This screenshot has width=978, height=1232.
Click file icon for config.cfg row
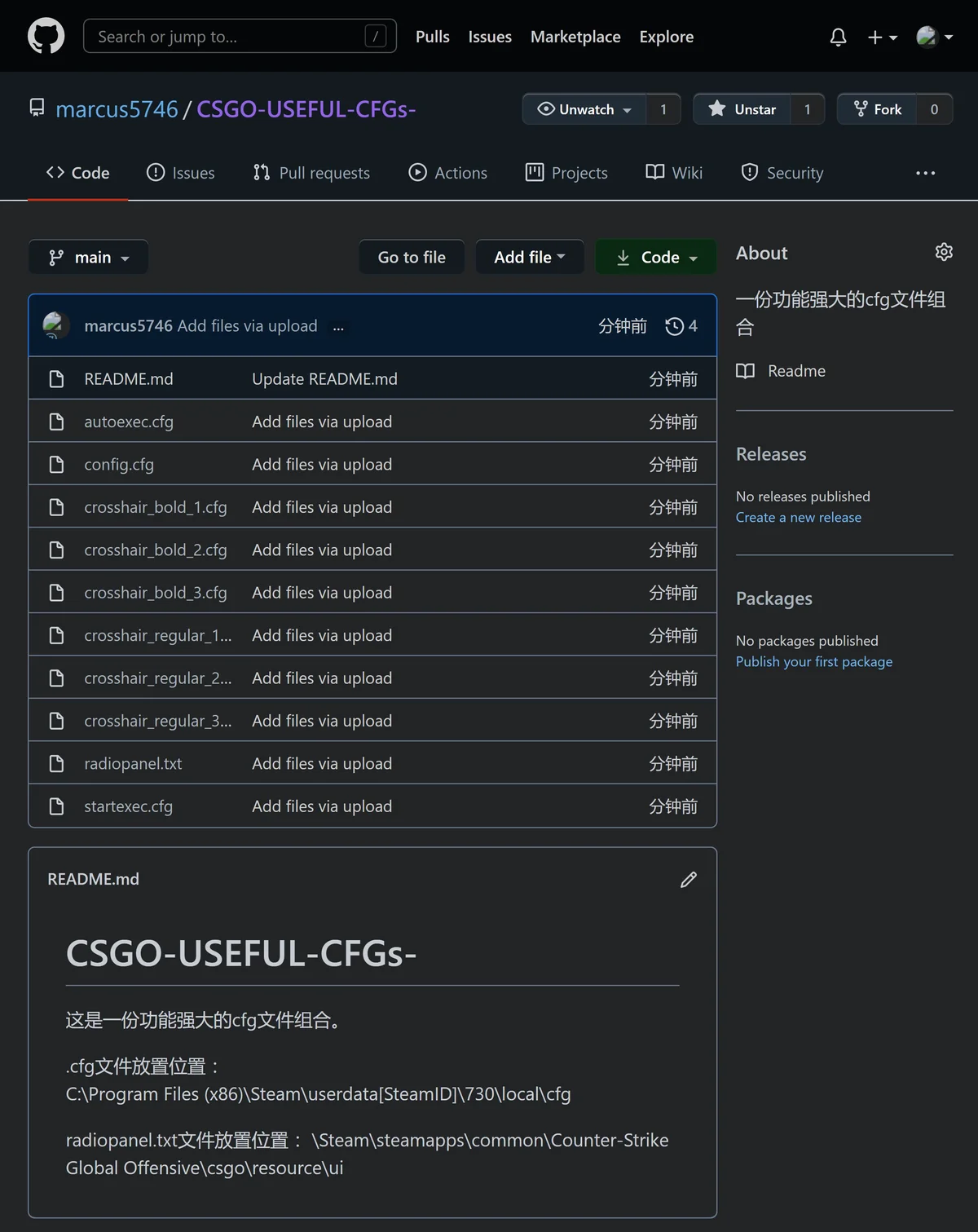[56, 465]
